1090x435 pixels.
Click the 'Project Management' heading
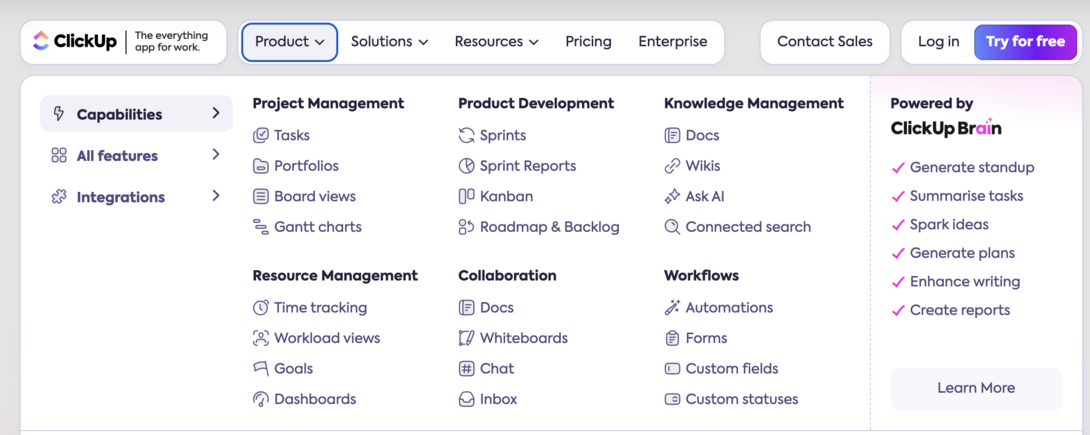point(328,104)
